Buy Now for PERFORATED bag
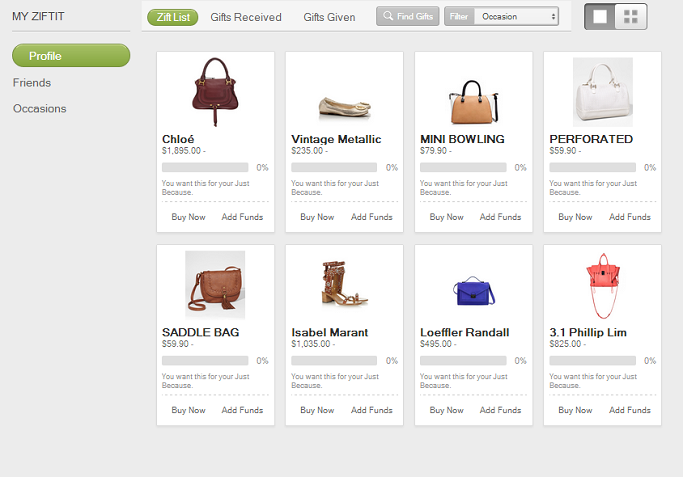Screen dimensions: 683x477 tap(575, 217)
